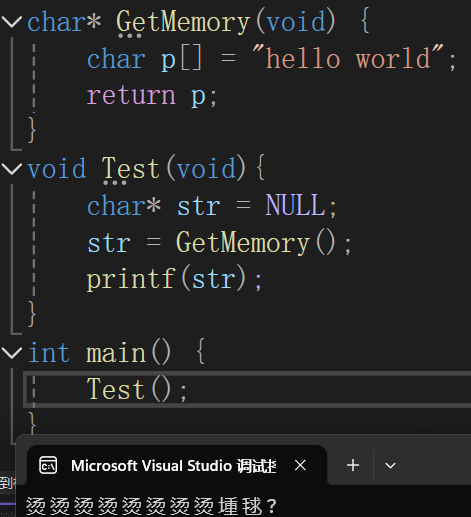Click the int keyword before main
Image resolution: width=471 pixels, height=517 pixels.
[x=49, y=353]
